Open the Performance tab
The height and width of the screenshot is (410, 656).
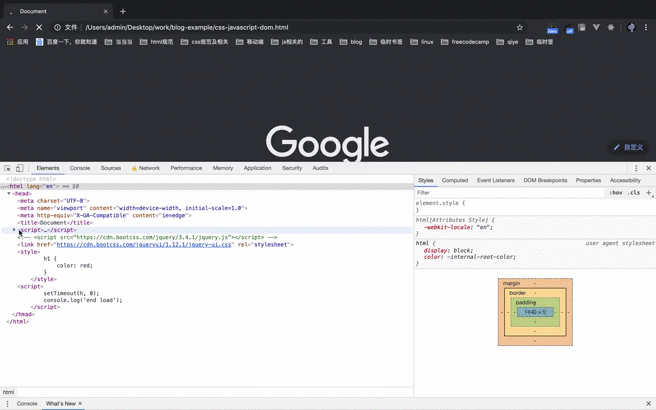[x=186, y=168]
